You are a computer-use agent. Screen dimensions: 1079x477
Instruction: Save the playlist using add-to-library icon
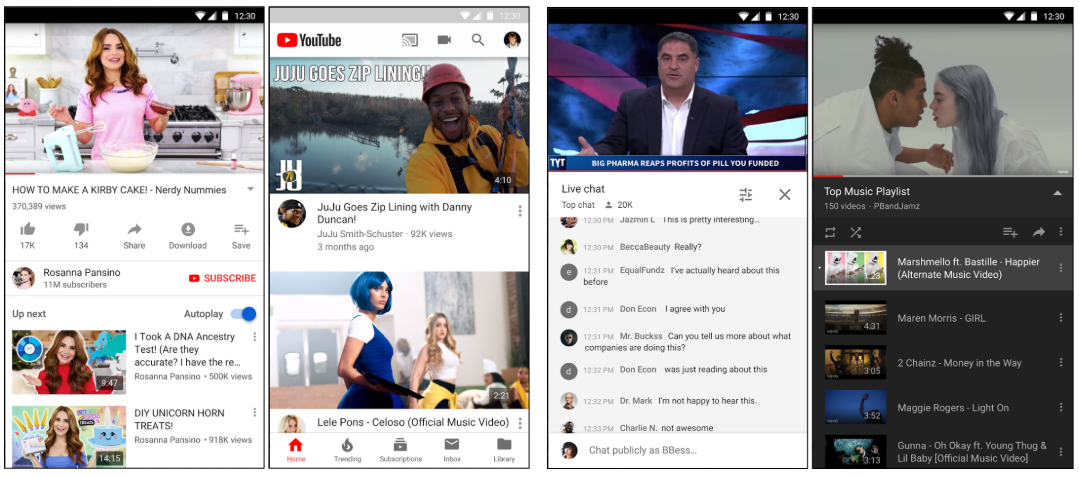pos(1010,232)
